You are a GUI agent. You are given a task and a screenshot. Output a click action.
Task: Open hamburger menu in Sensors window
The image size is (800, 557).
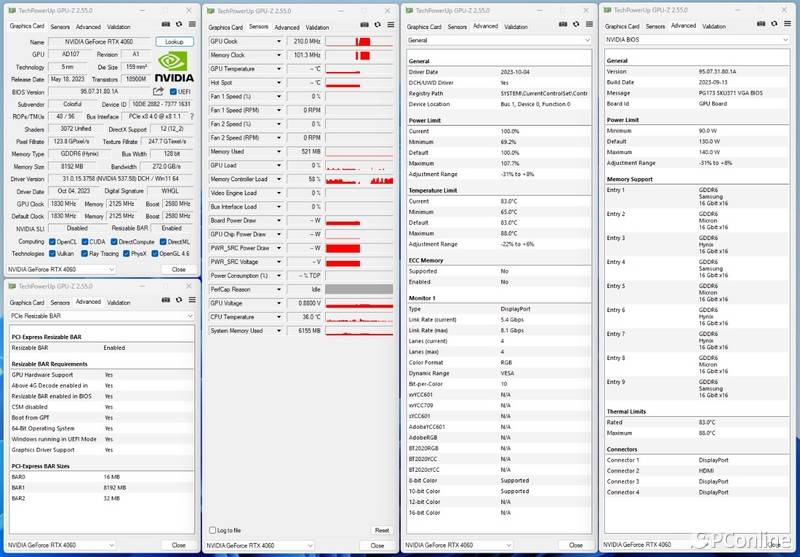pos(391,24)
